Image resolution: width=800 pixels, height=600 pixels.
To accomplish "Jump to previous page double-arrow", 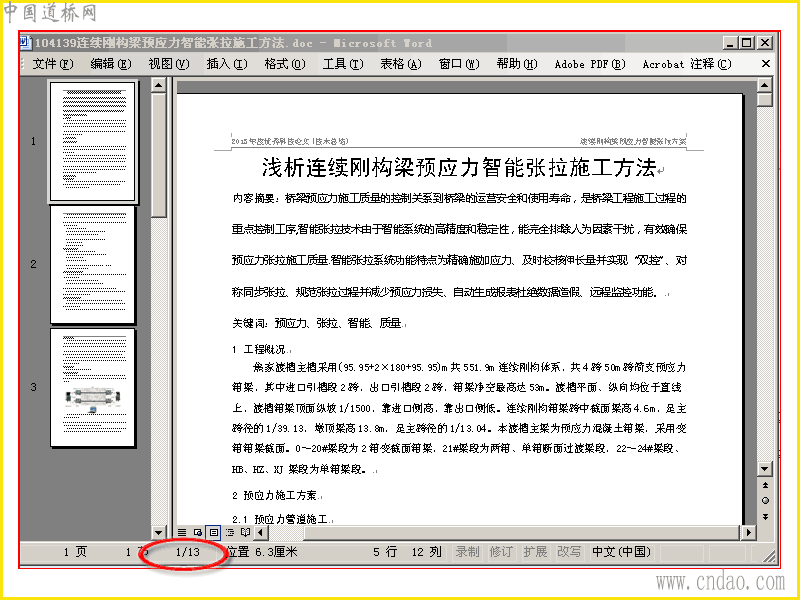I will tap(765, 485).
